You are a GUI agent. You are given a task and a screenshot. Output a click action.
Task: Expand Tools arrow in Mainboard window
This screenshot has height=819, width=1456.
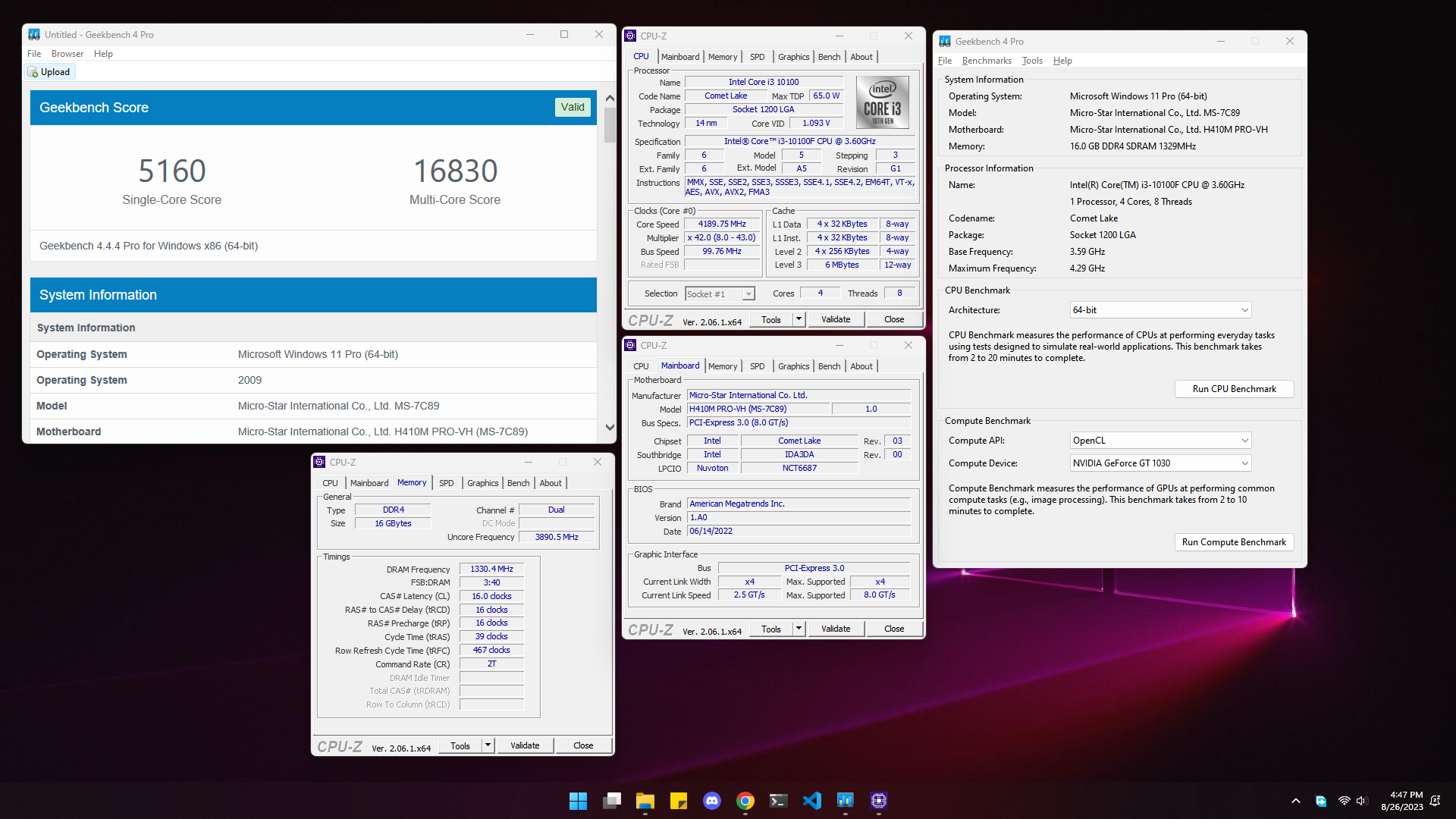click(x=799, y=629)
